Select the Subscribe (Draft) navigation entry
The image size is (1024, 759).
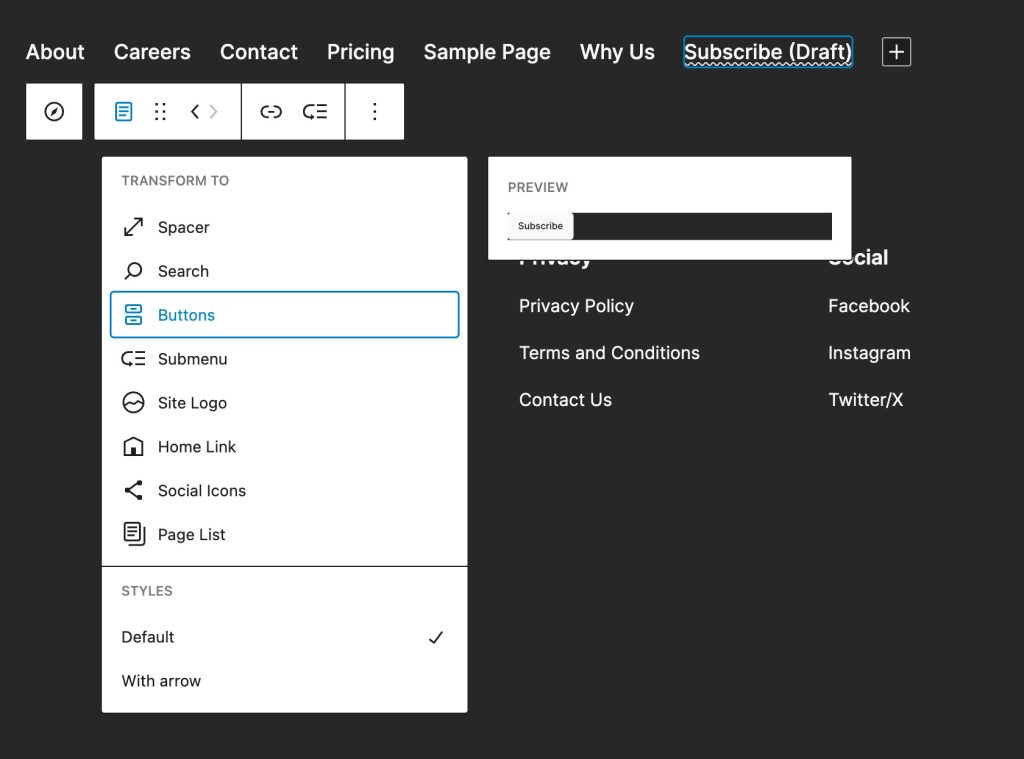(767, 51)
